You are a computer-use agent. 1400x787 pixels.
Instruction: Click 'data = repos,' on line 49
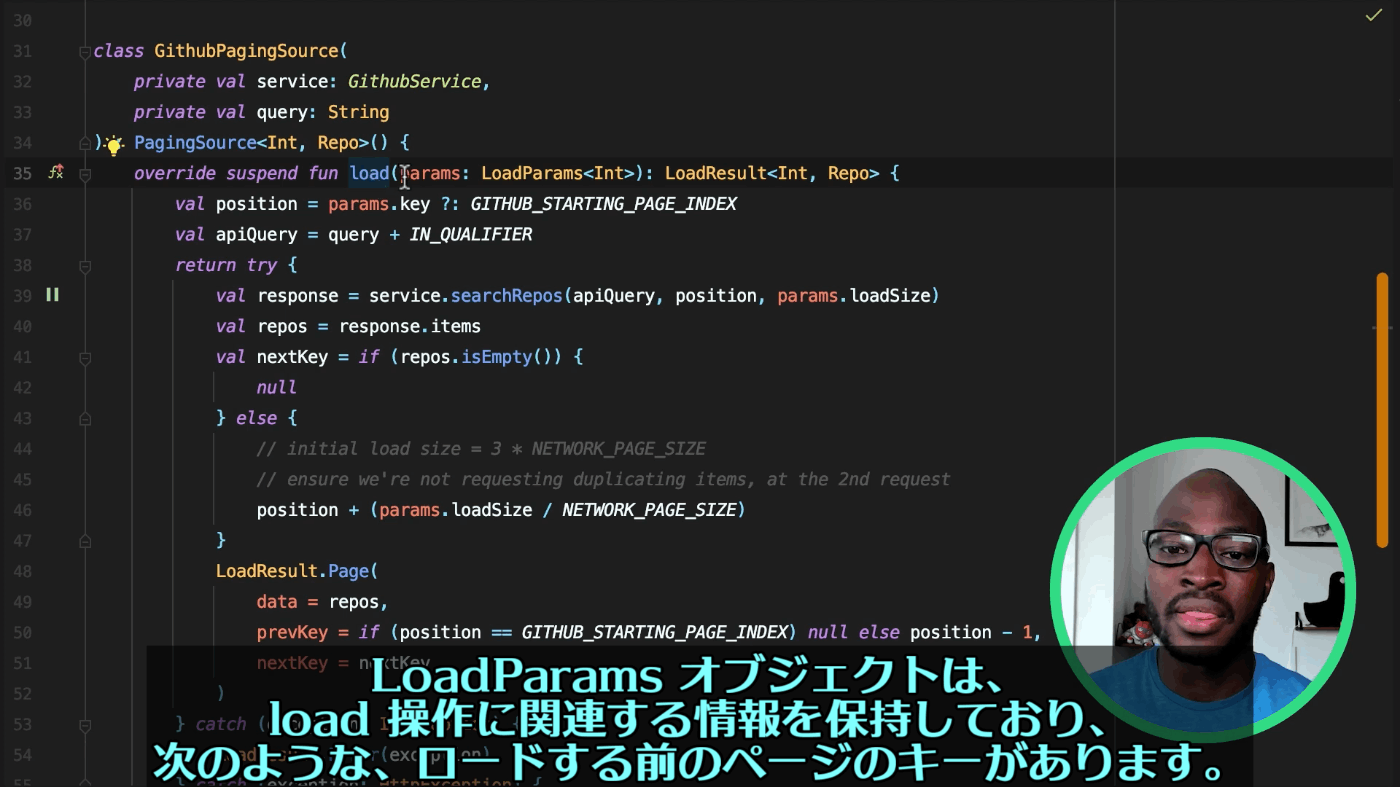pyautogui.click(x=322, y=602)
